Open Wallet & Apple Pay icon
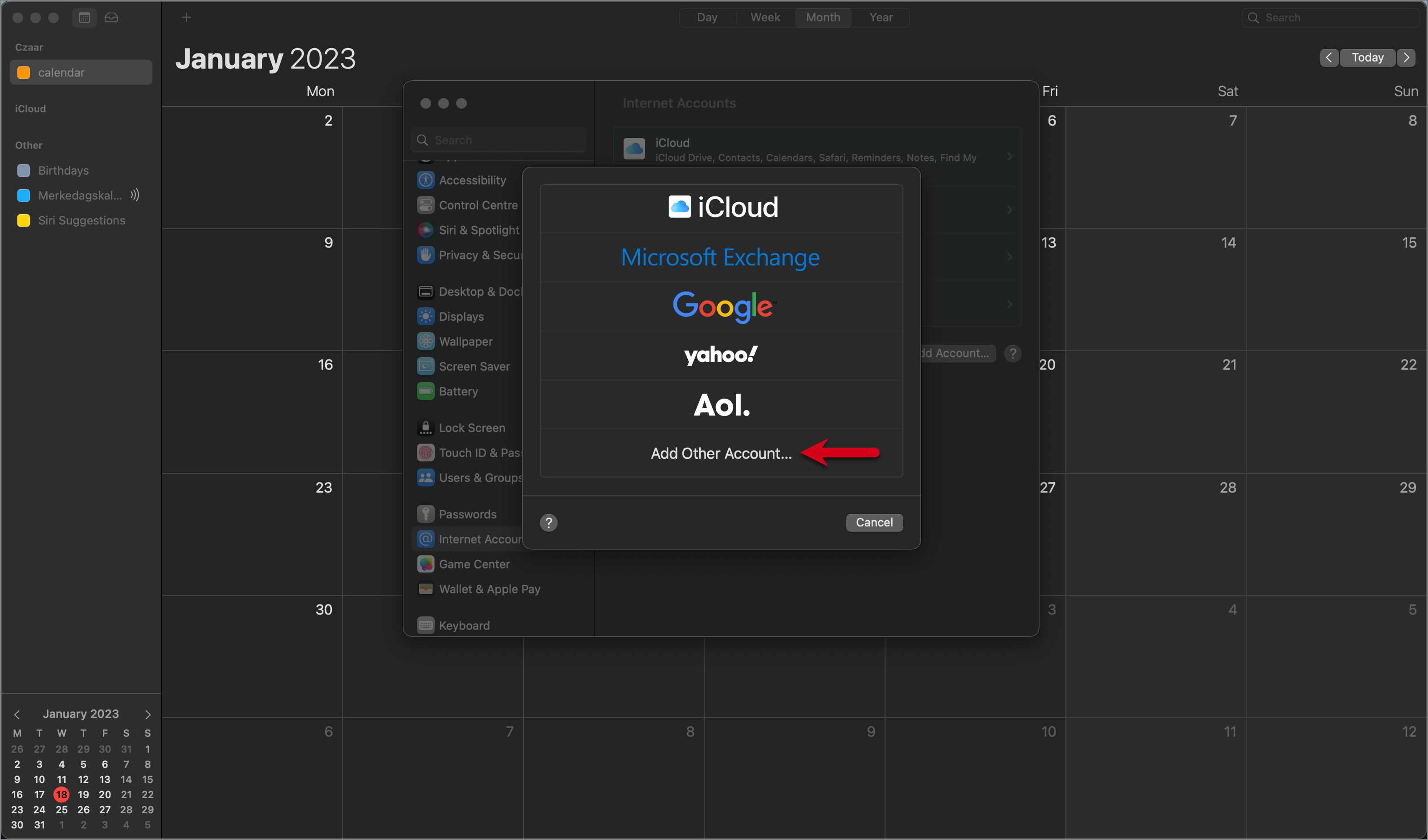Screen dimensions: 1428x840 pyautogui.click(x=425, y=590)
